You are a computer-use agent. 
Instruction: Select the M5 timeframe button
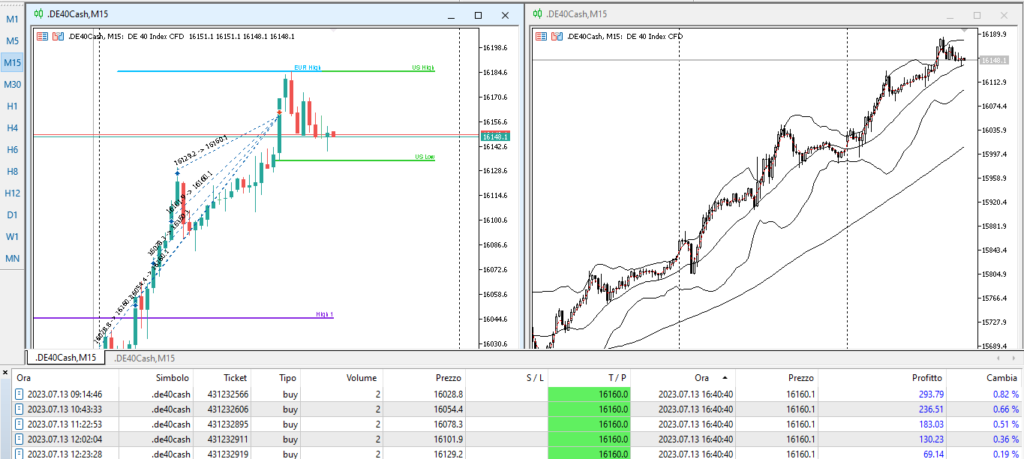click(x=12, y=40)
